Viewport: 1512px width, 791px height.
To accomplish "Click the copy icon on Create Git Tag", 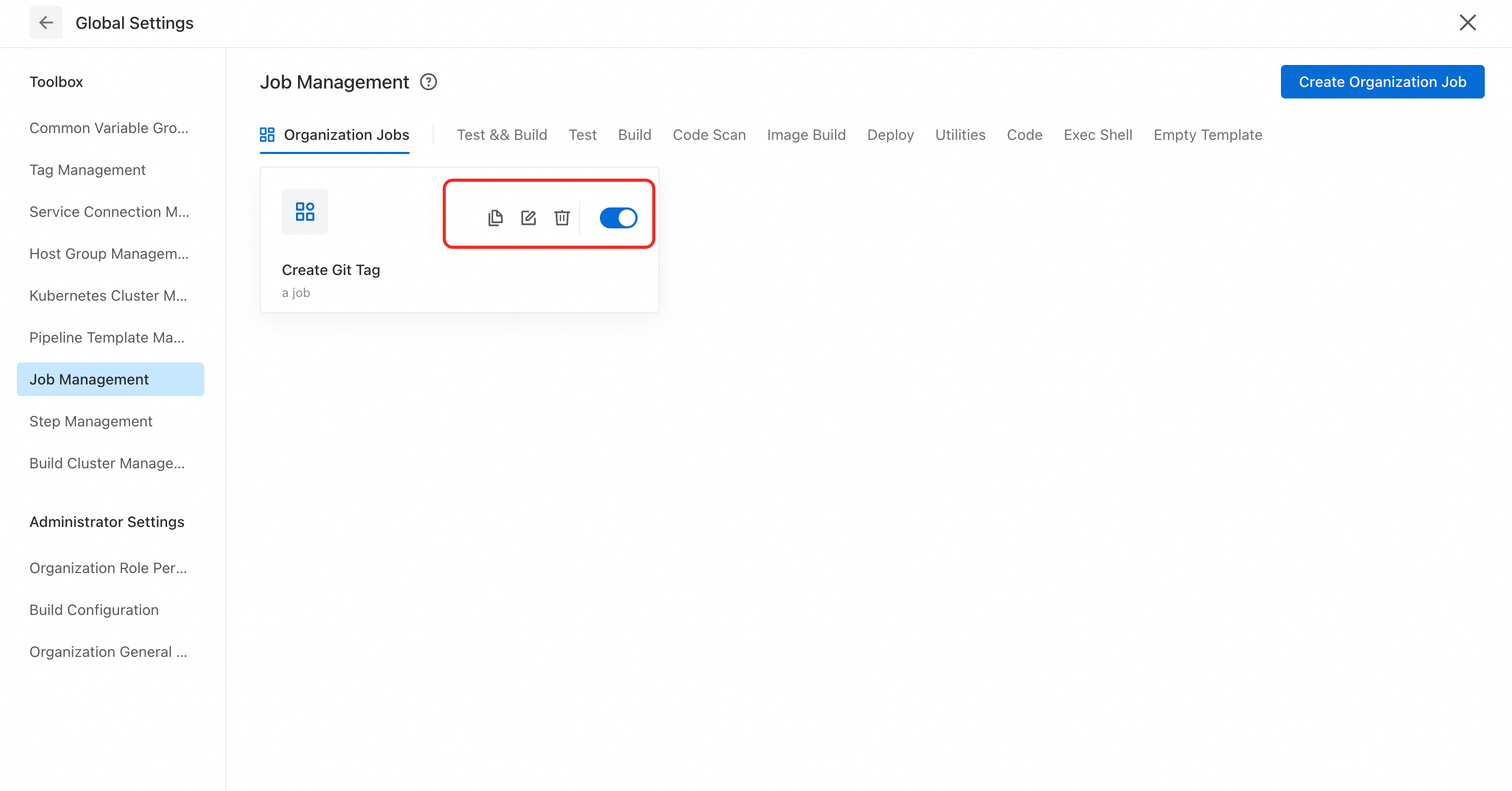I will [x=495, y=218].
